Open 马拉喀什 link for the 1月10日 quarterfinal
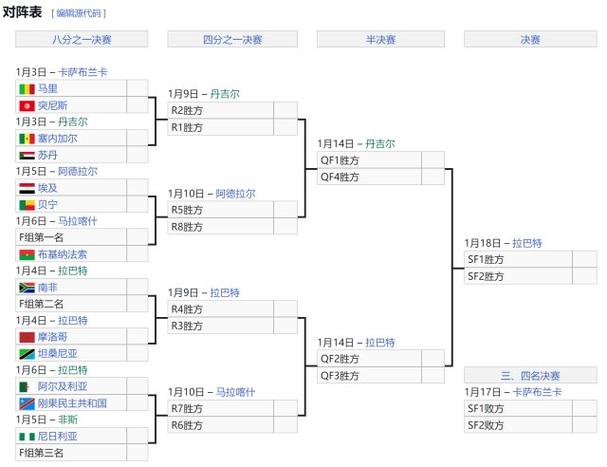 pyautogui.click(x=235, y=391)
